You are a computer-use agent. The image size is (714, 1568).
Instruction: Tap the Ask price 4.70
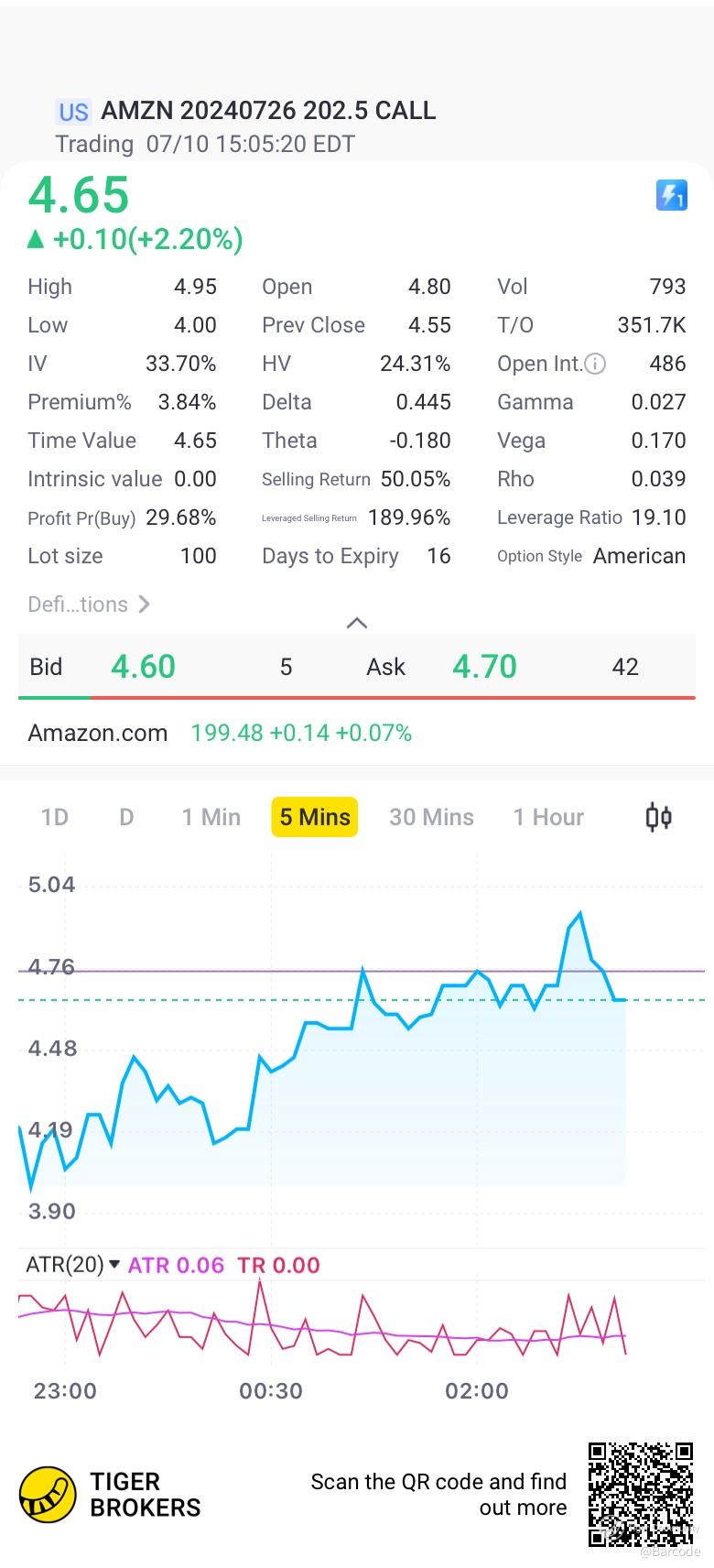tap(484, 667)
